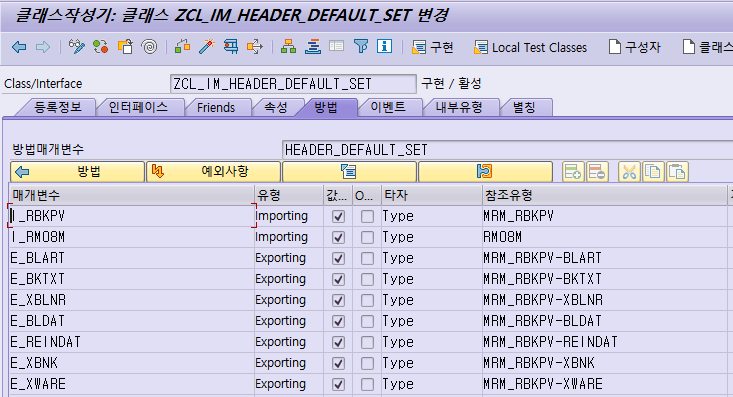Click the forward arrow toolbar icon
Screen dimensions: 733x397
pos(43,47)
